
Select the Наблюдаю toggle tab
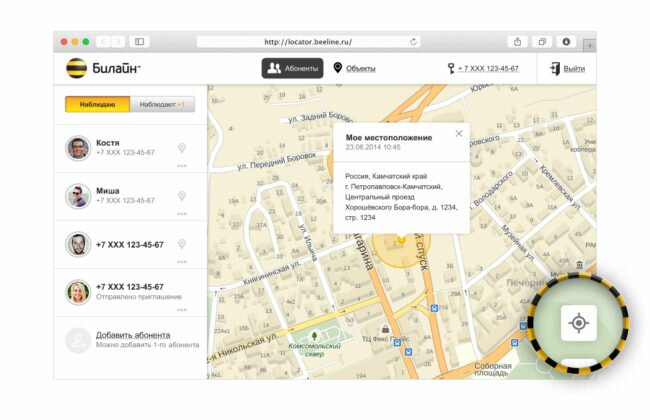coord(97,104)
